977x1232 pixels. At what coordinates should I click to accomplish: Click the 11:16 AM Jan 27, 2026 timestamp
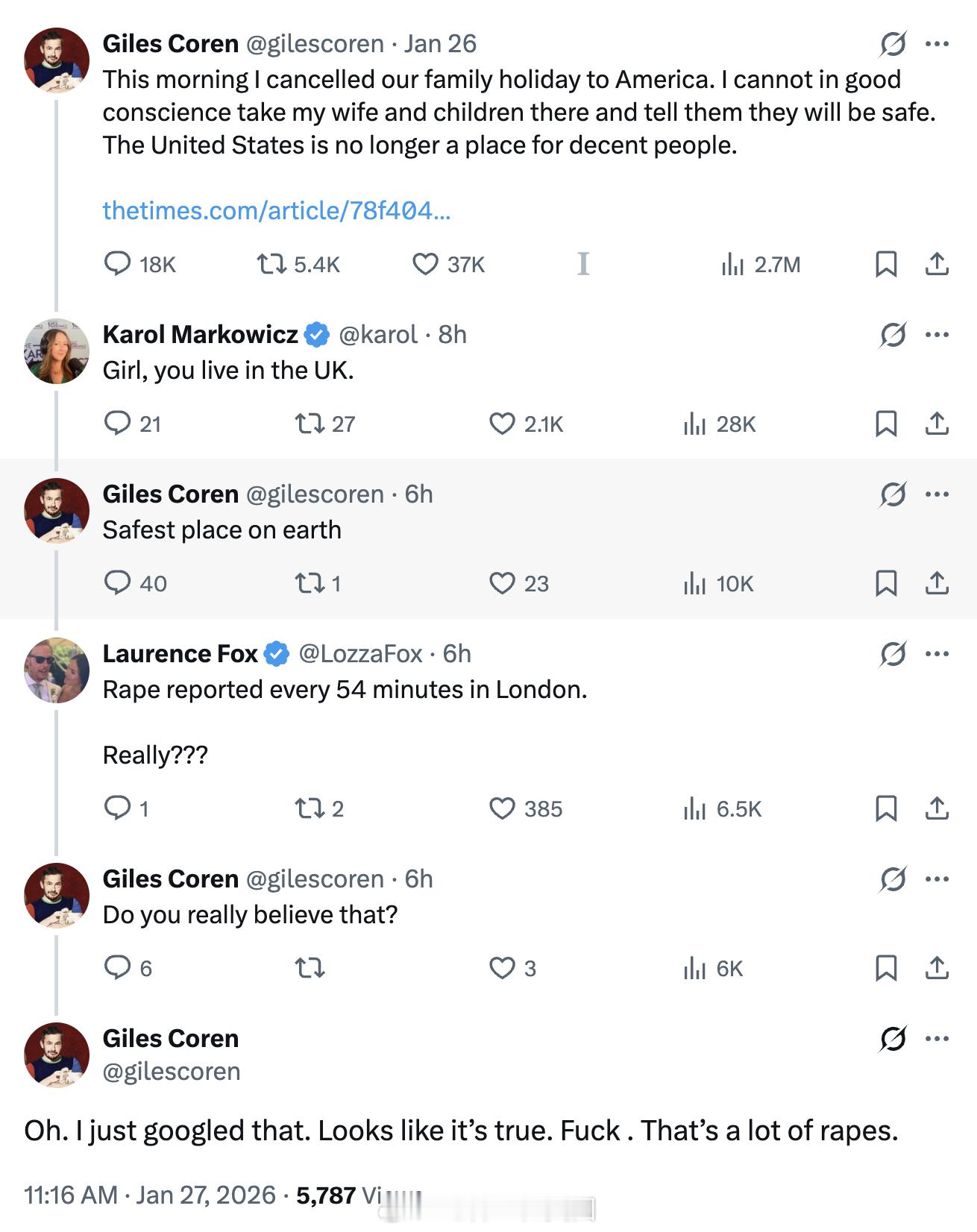click(149, 1195)
